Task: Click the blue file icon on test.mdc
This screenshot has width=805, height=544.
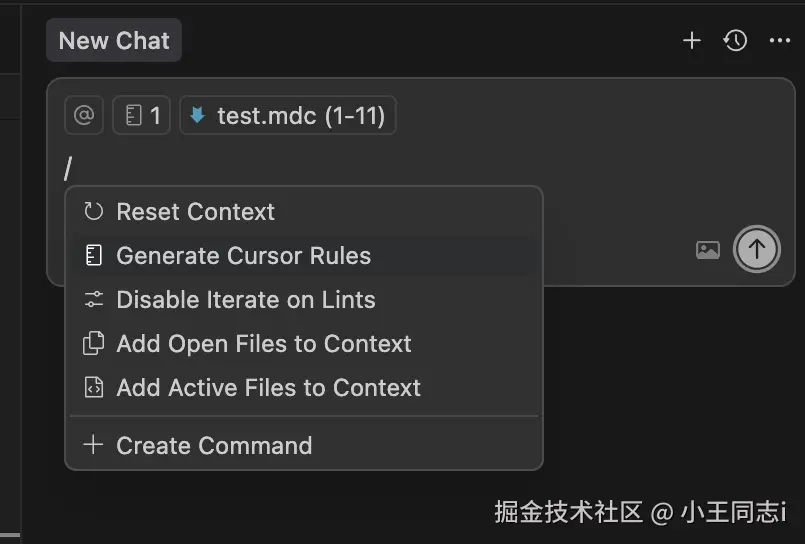Action: tap(198, 116)
